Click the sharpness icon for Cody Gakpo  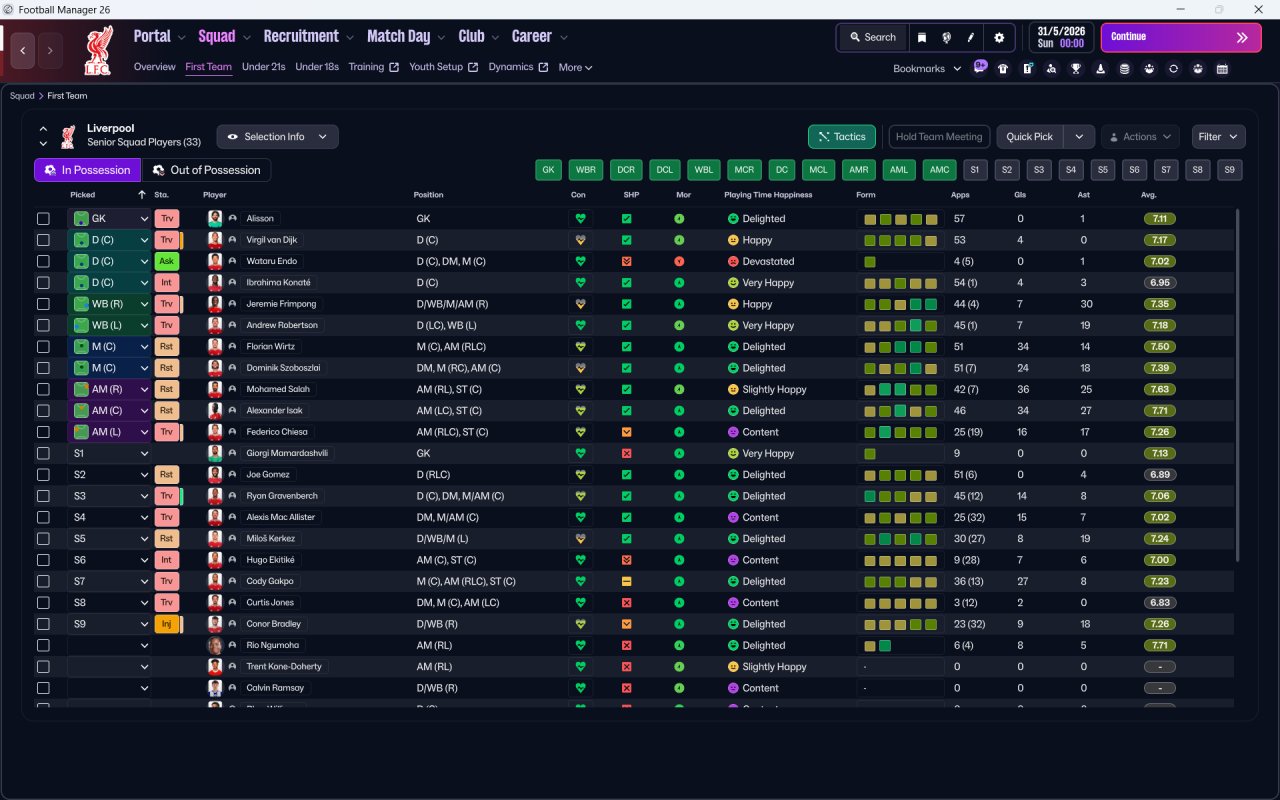(x=626, y=581)
